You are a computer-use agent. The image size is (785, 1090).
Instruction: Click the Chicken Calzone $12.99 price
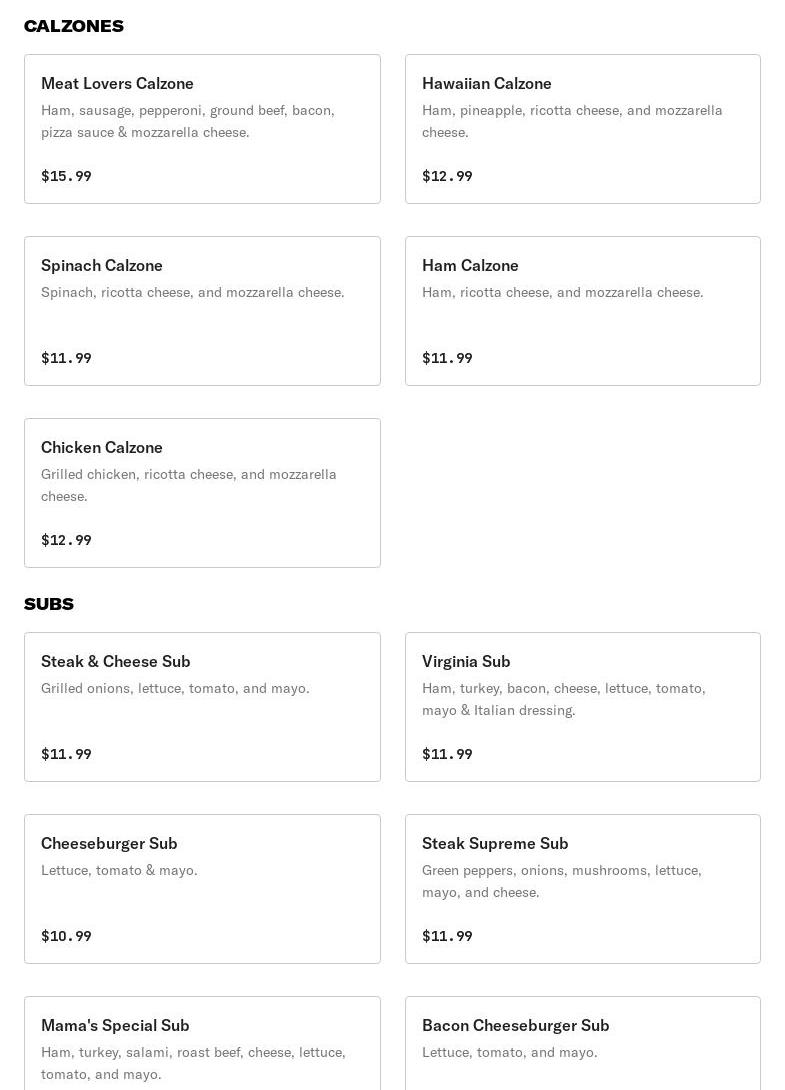pyautogui.click(x=66, y=540)
